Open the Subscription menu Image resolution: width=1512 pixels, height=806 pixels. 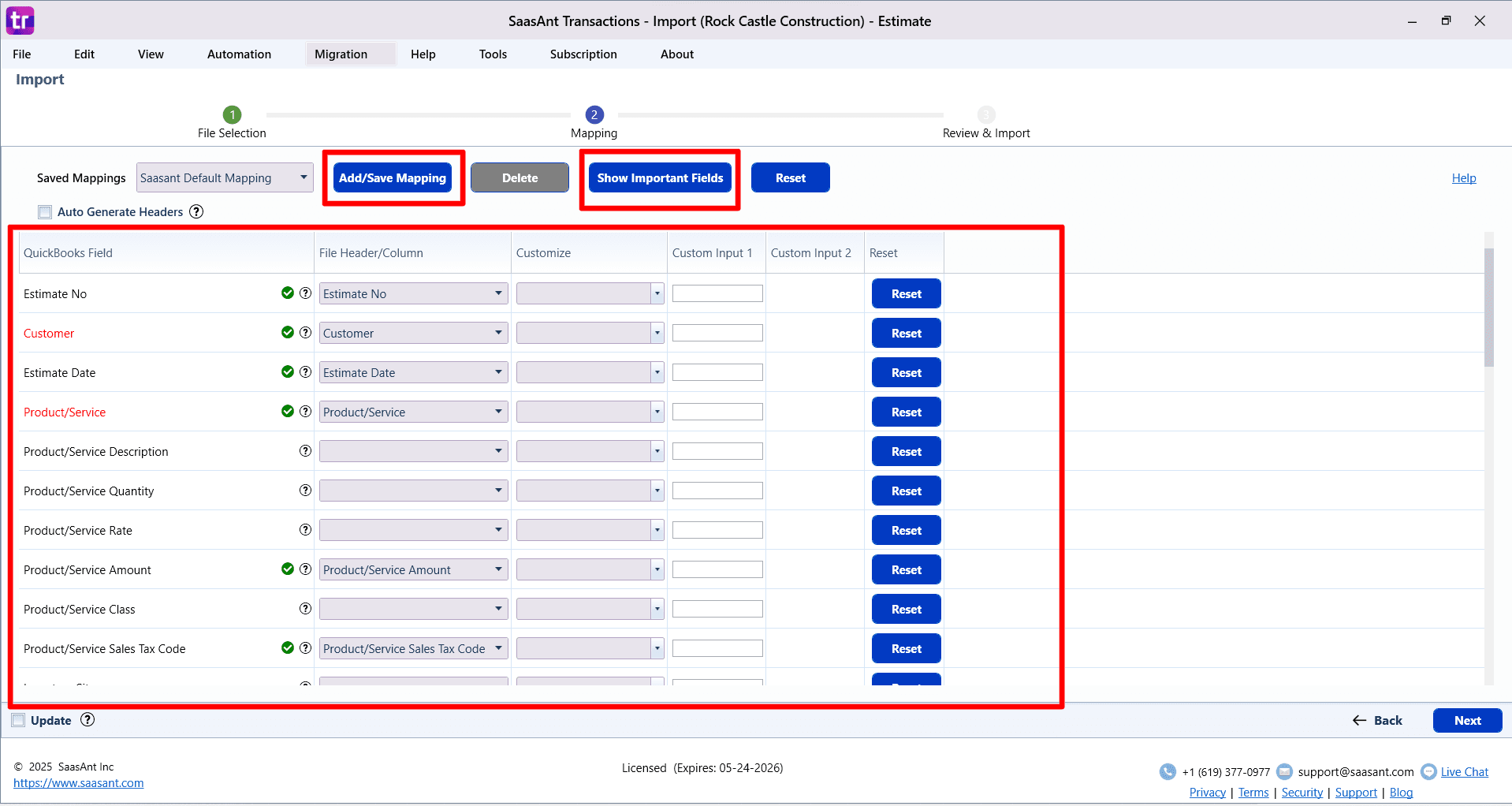point(583,54)
